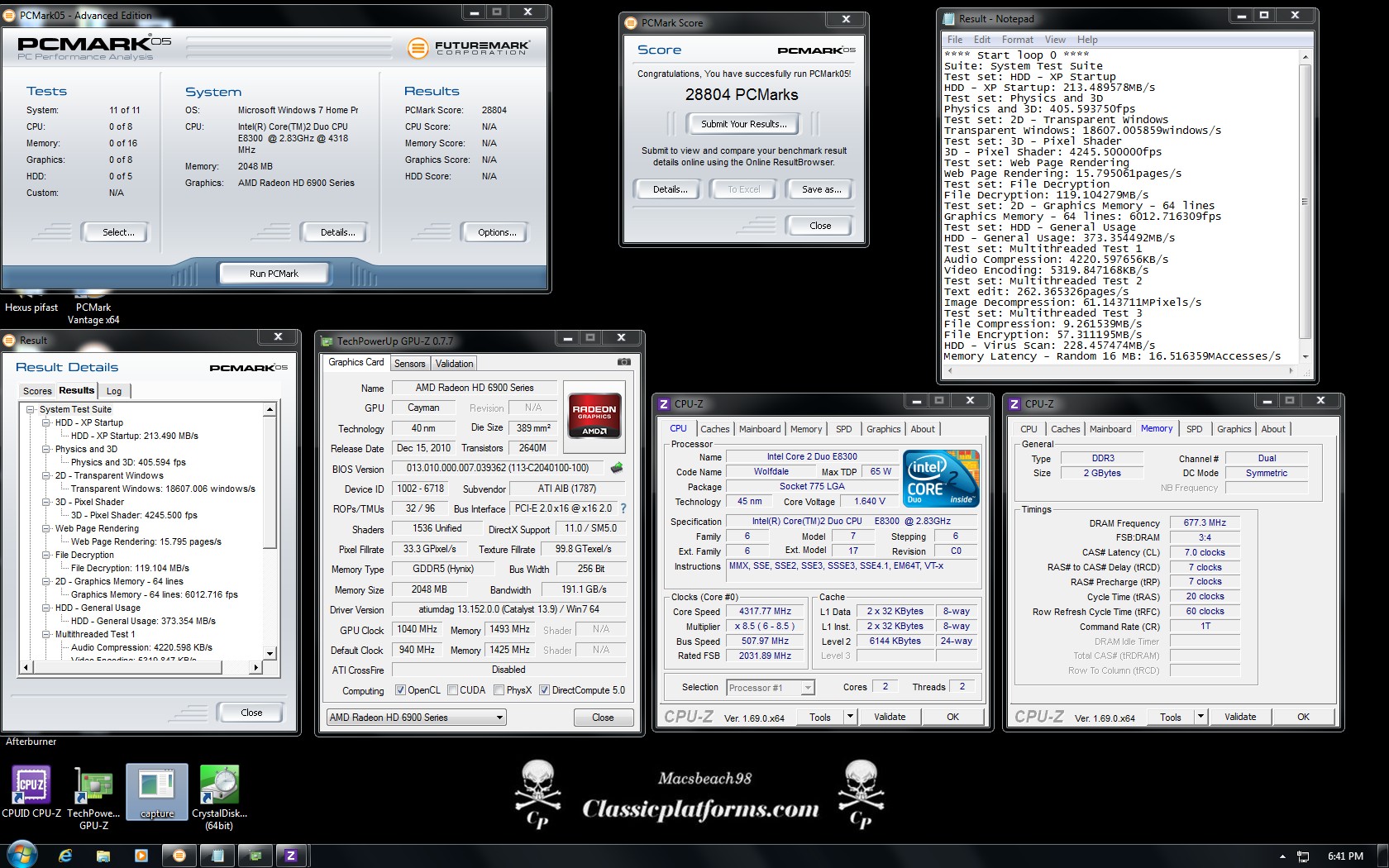Image resolution: width=1389 pixels, height=868 pixels.
Task: Open Windows Media Player taskbar icon
Action: point(141,856)
